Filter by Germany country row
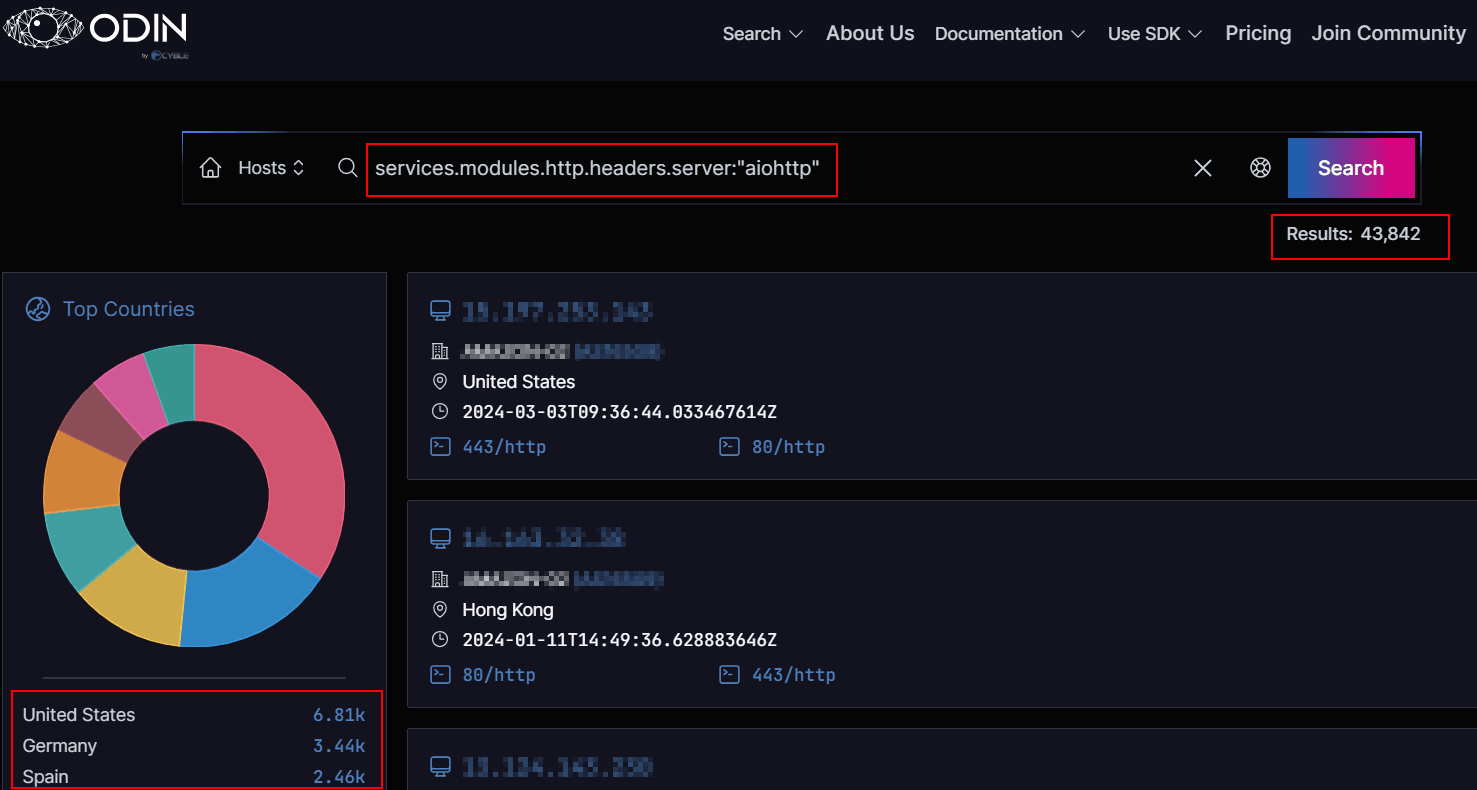The height and width of the screenshot is (790, 1477). point(194,746)
